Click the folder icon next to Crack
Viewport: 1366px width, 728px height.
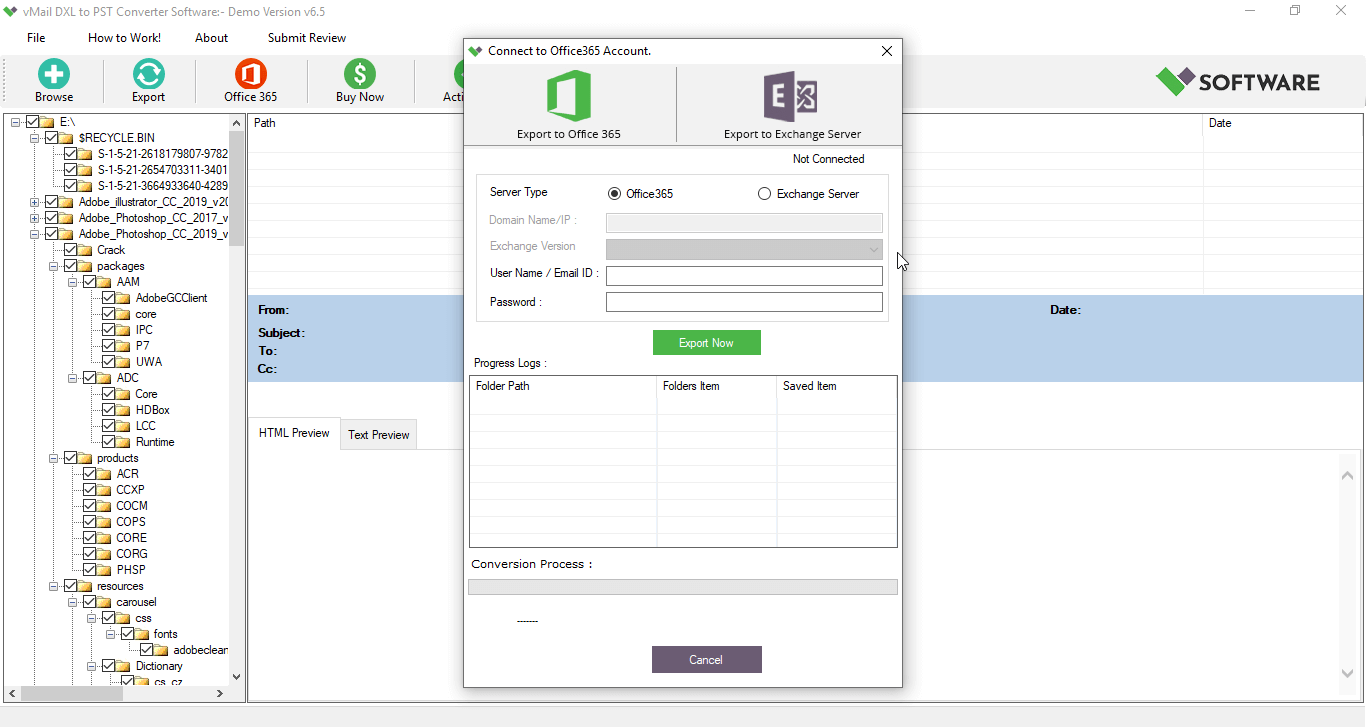pyautogui.click(x=86, y=250)
